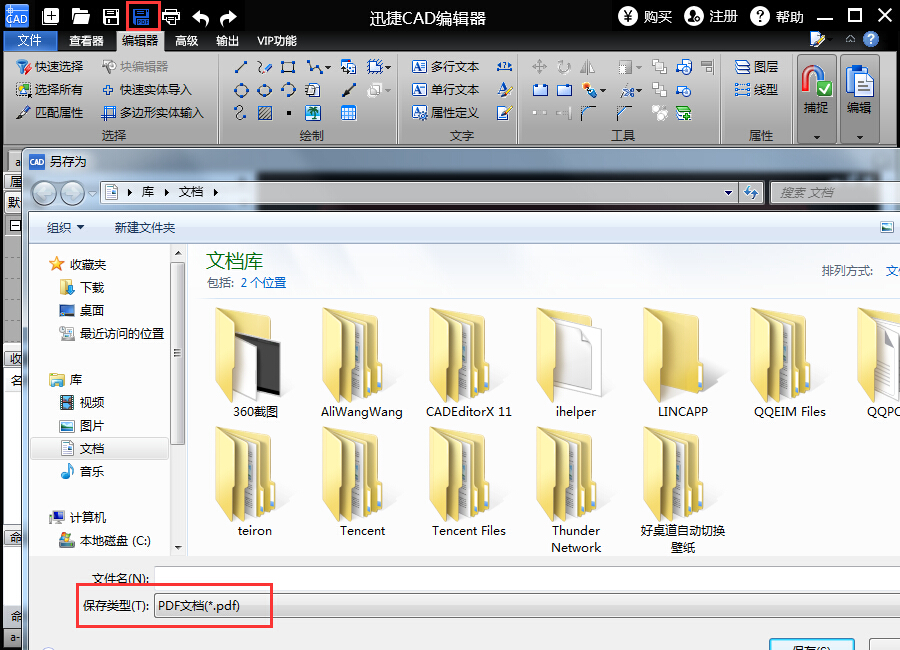Screen dimensions: 900x650
Task: Click the Edit (编辑) clipboard button
Action: click(859, 89)
